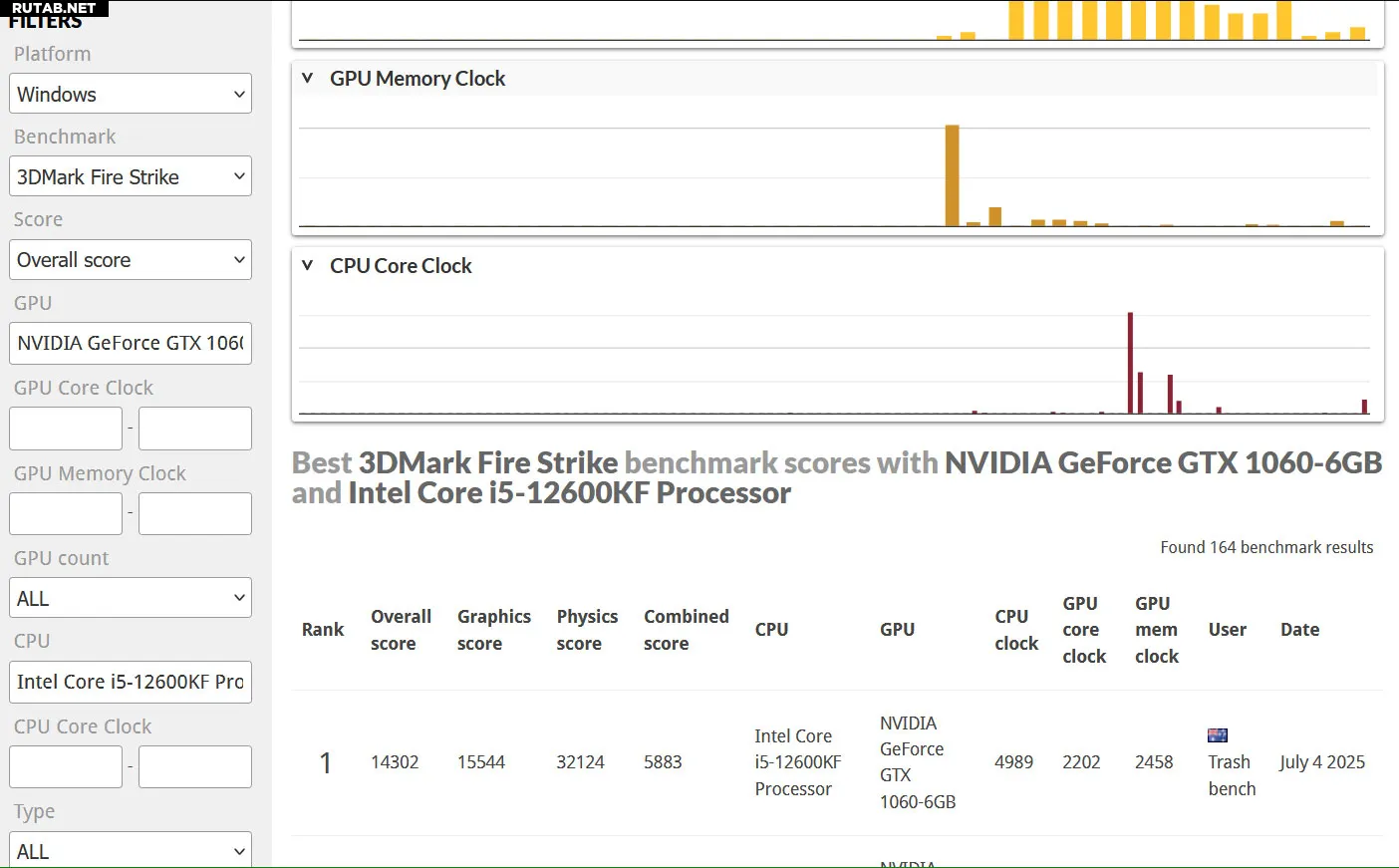
Task: Click the date July 4 2025
Action: (1322, 762)
